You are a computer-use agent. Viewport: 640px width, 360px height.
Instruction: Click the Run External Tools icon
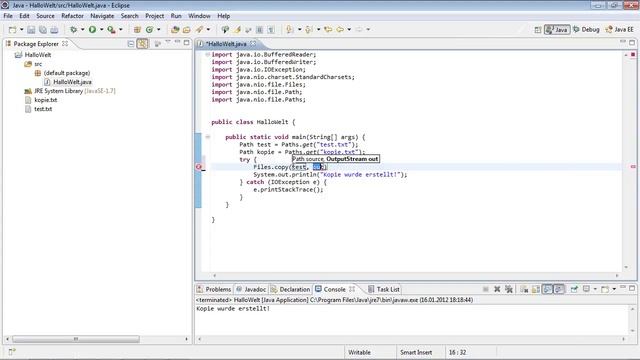tap(111, 30)
